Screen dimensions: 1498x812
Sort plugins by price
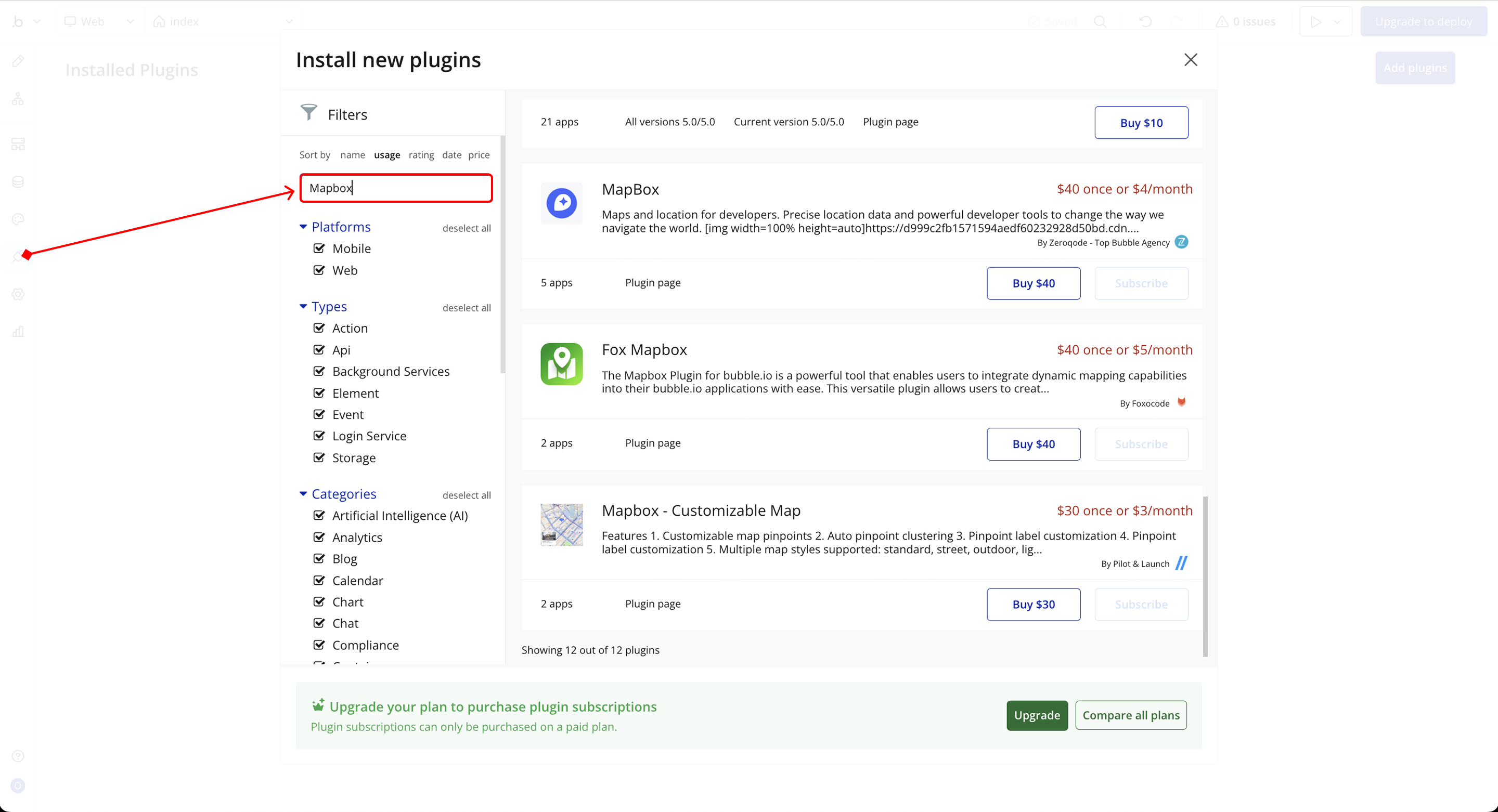click(479, 154)
